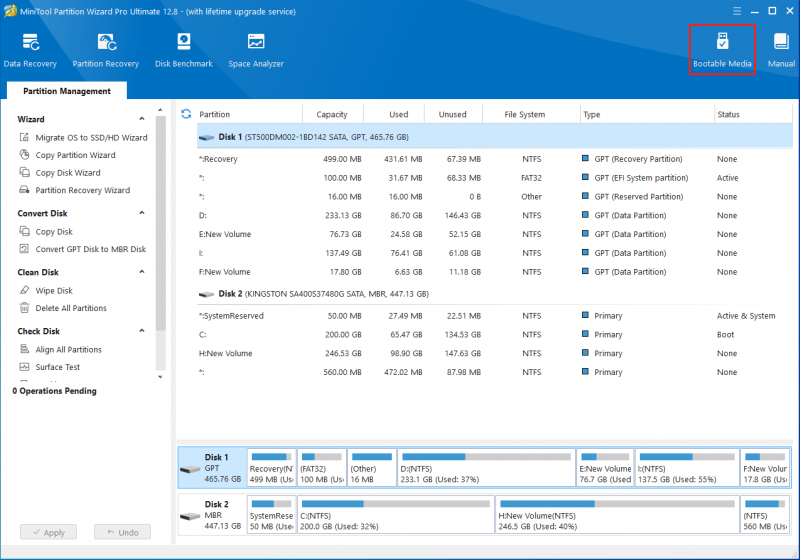800x560 pixels.
Task: Click the 0 Operations Pending label
Action: [x=55, y=391]
